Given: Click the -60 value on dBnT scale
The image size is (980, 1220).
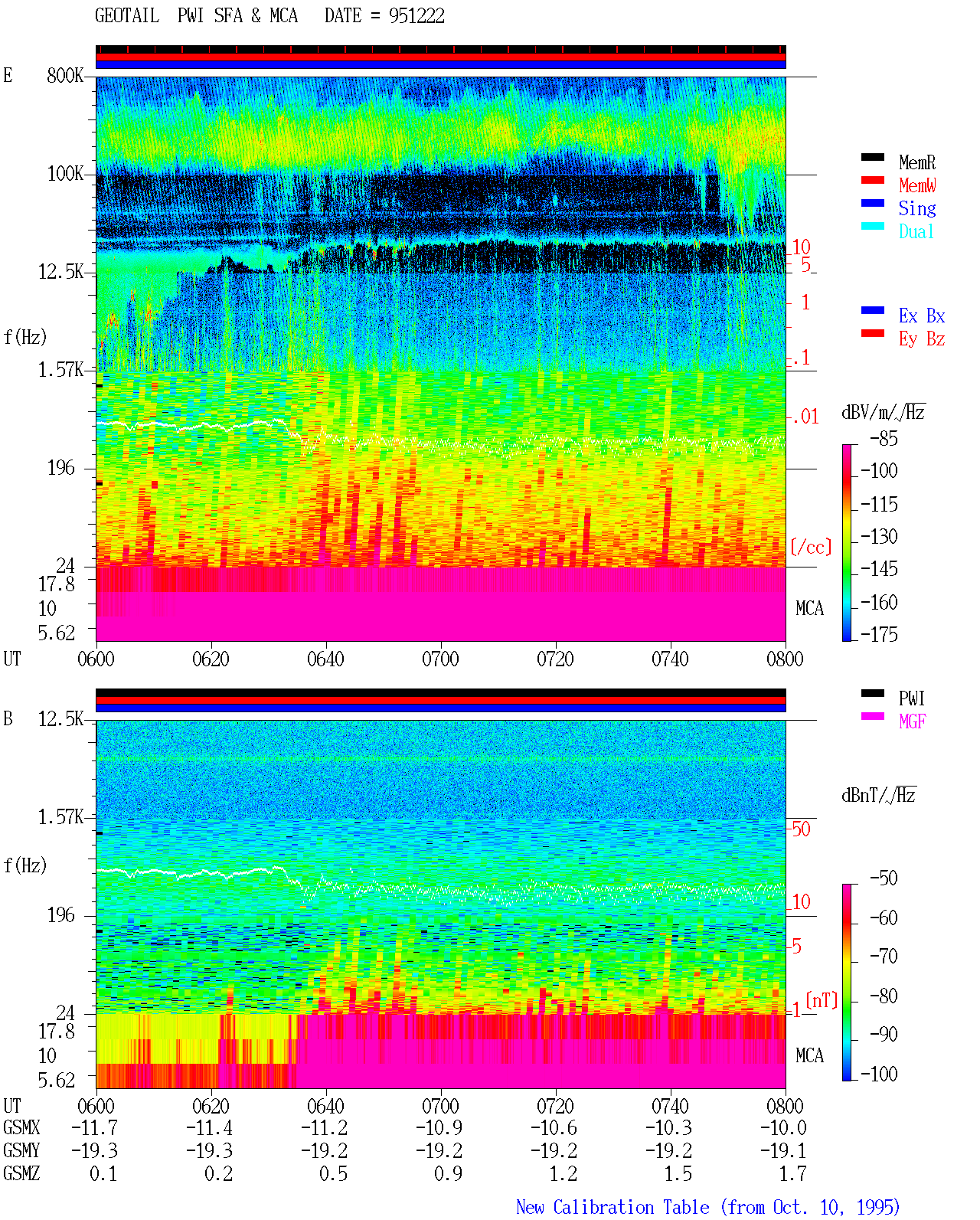Looking at the screenshot, I should (x=884, y=917).
